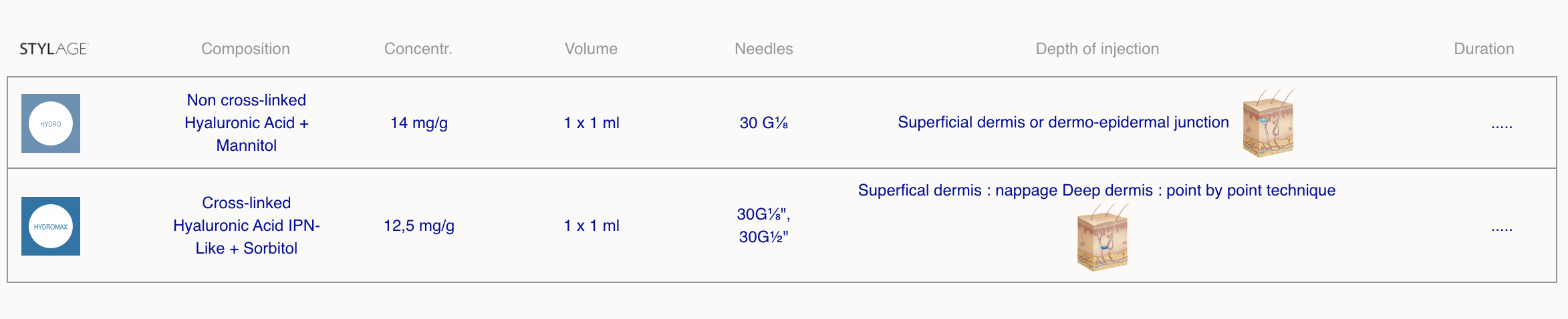Select the Needles column header

[x=764, y=49]
